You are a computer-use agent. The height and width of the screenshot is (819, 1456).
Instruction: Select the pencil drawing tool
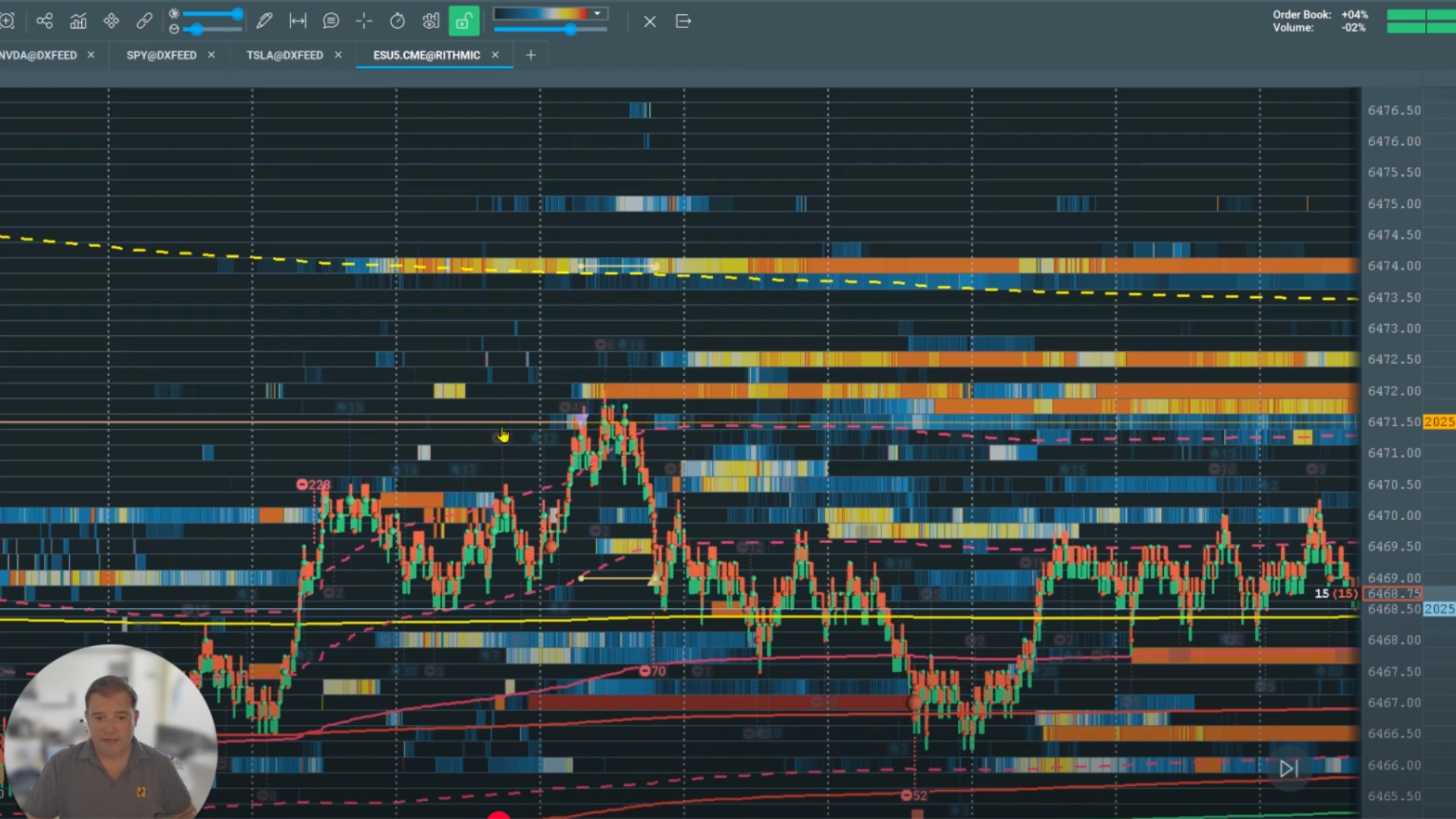coord(264,21)
